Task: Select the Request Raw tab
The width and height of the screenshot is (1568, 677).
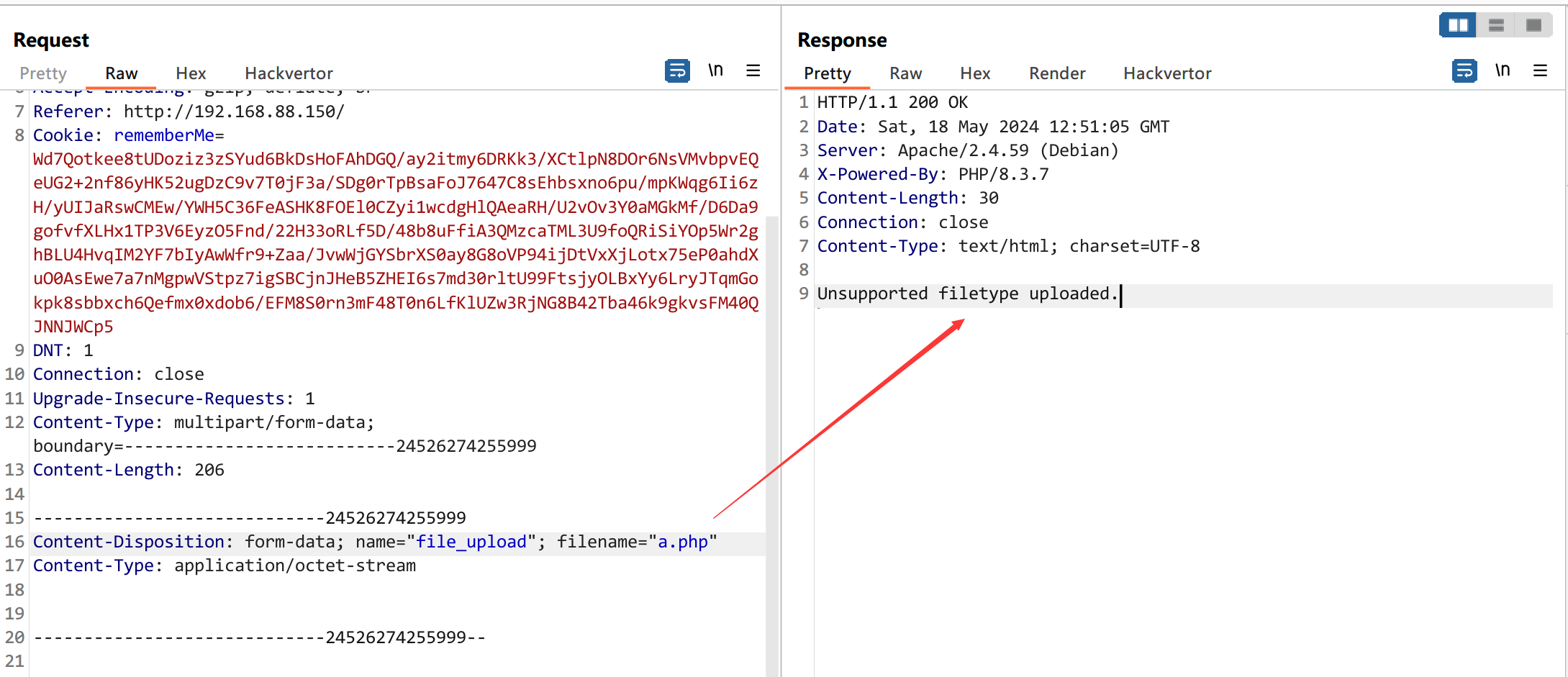Action: (121, 73)
